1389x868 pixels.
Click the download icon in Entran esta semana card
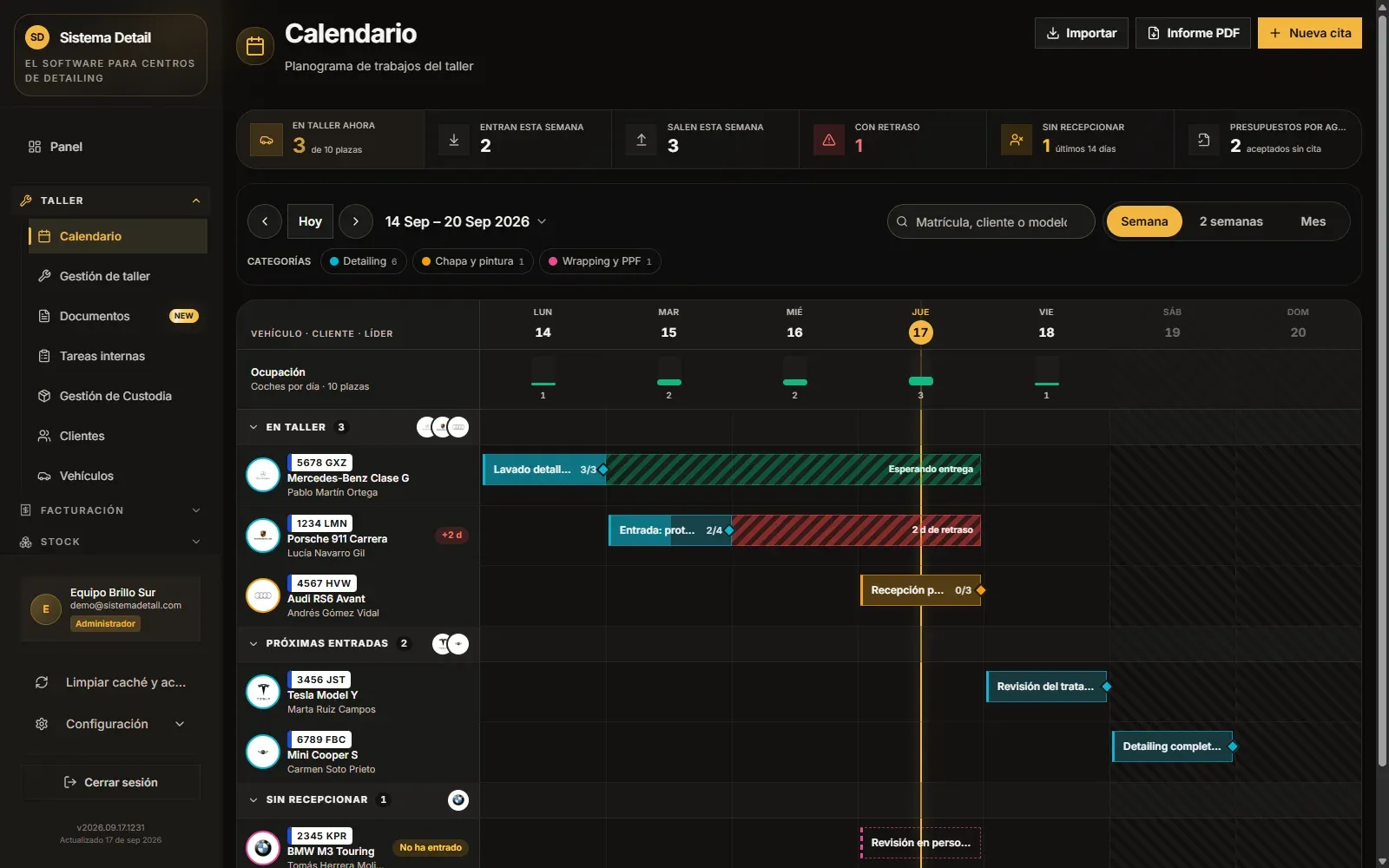tap(454, 140)
